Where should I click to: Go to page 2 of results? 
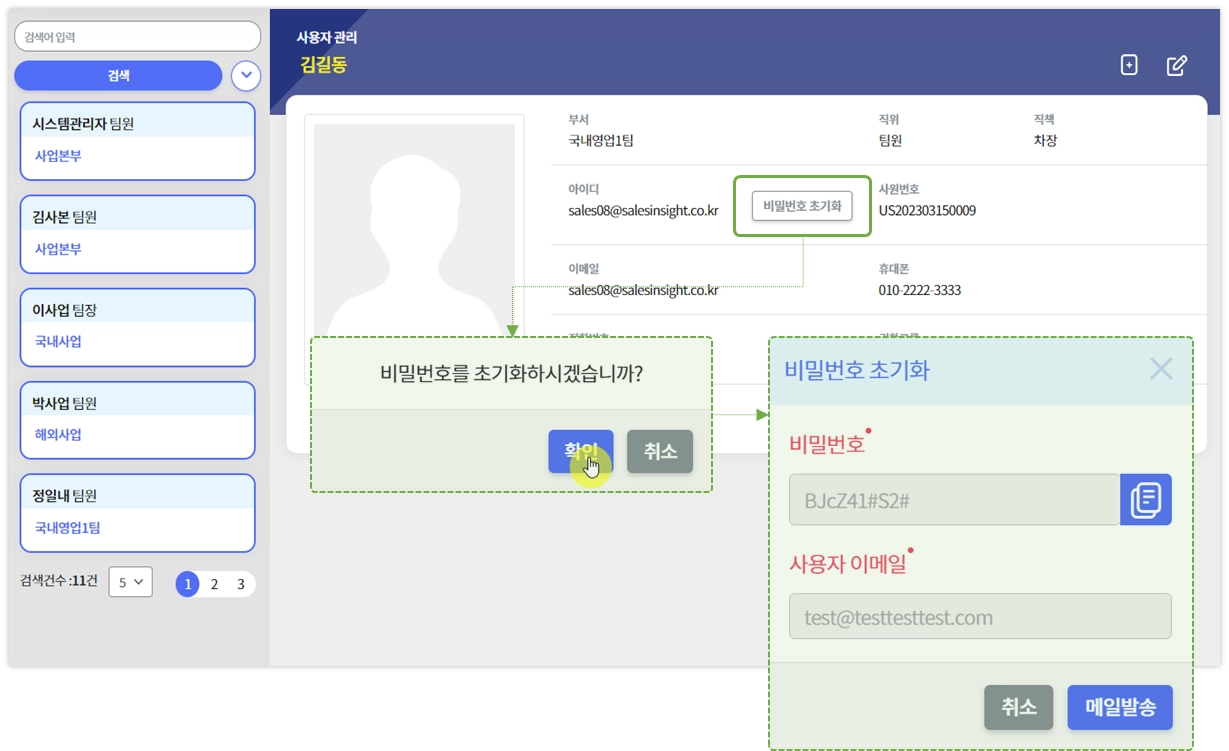click(x=214, y=584)
